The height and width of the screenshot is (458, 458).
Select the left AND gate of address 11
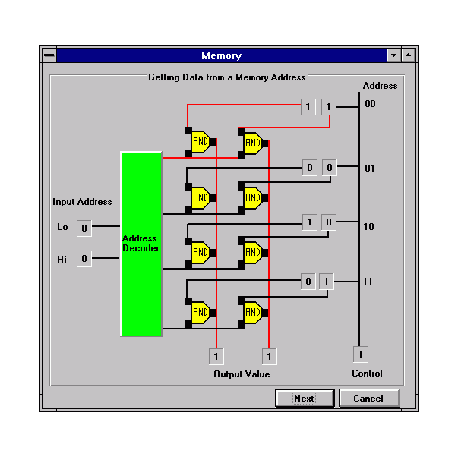tap(201, 312)
